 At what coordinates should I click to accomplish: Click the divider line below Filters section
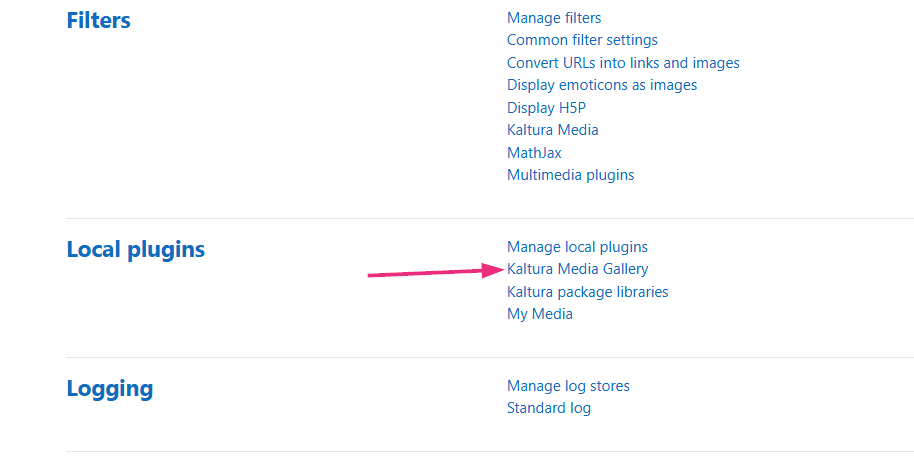[x=490, y=219]
